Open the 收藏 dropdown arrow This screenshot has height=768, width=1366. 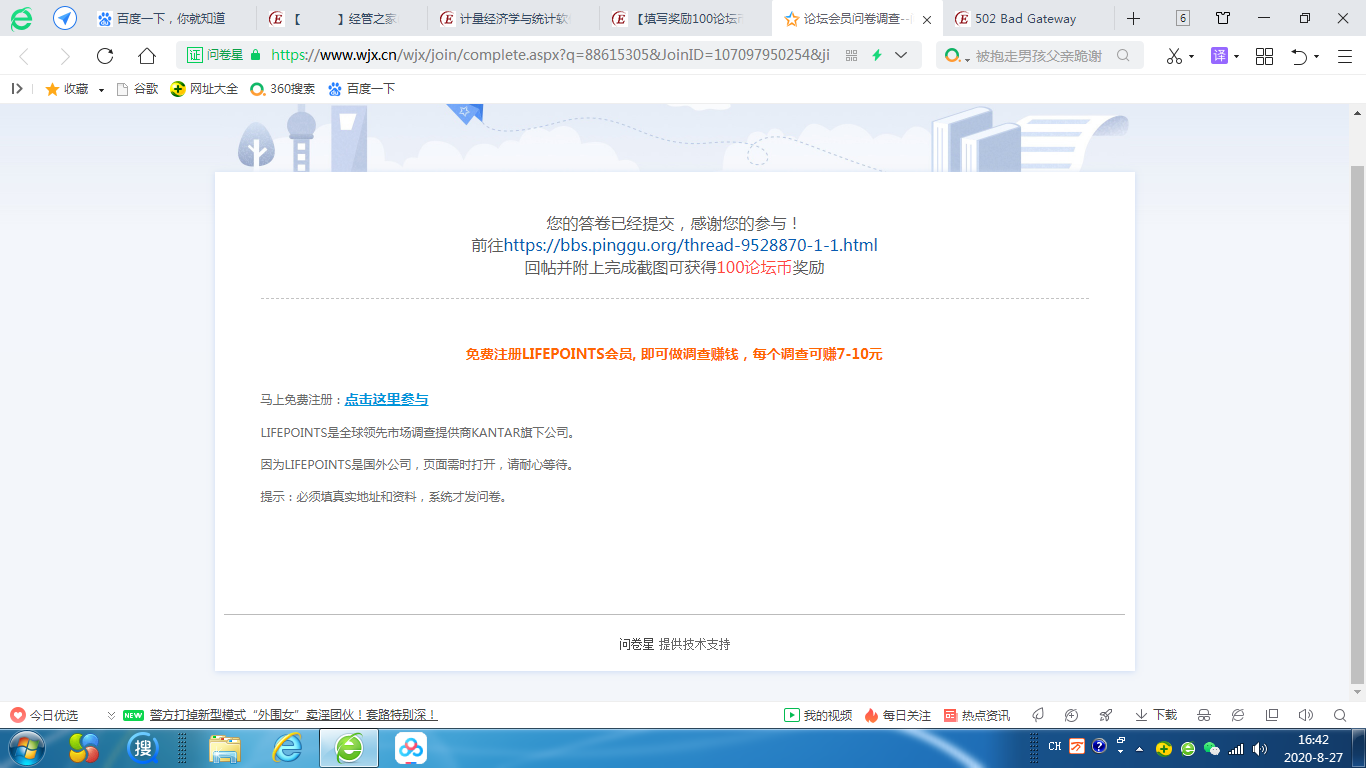pos(101,90)
